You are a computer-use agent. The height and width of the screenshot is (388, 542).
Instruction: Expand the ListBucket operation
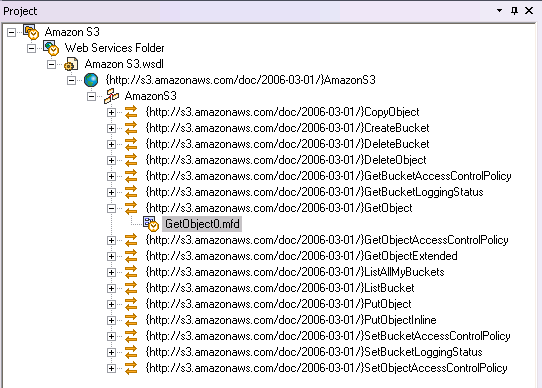point(111,288)
